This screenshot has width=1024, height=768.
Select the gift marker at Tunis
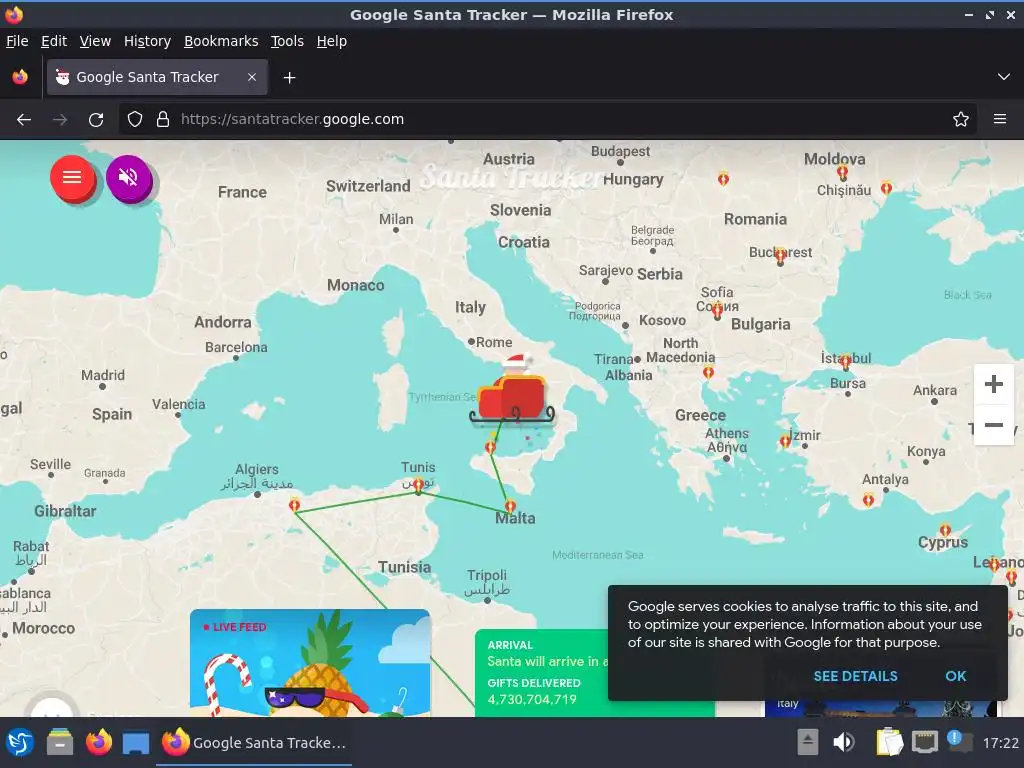tap(419, 485)
